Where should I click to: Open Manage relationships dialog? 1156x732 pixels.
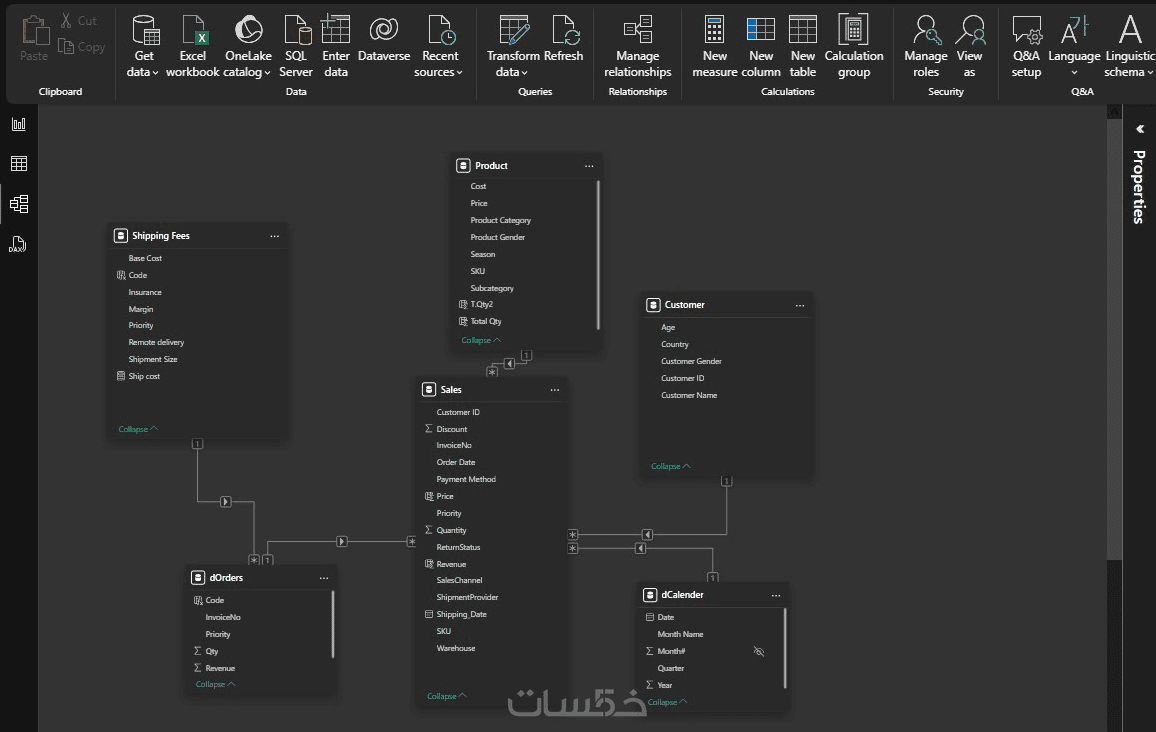(638, 46)
